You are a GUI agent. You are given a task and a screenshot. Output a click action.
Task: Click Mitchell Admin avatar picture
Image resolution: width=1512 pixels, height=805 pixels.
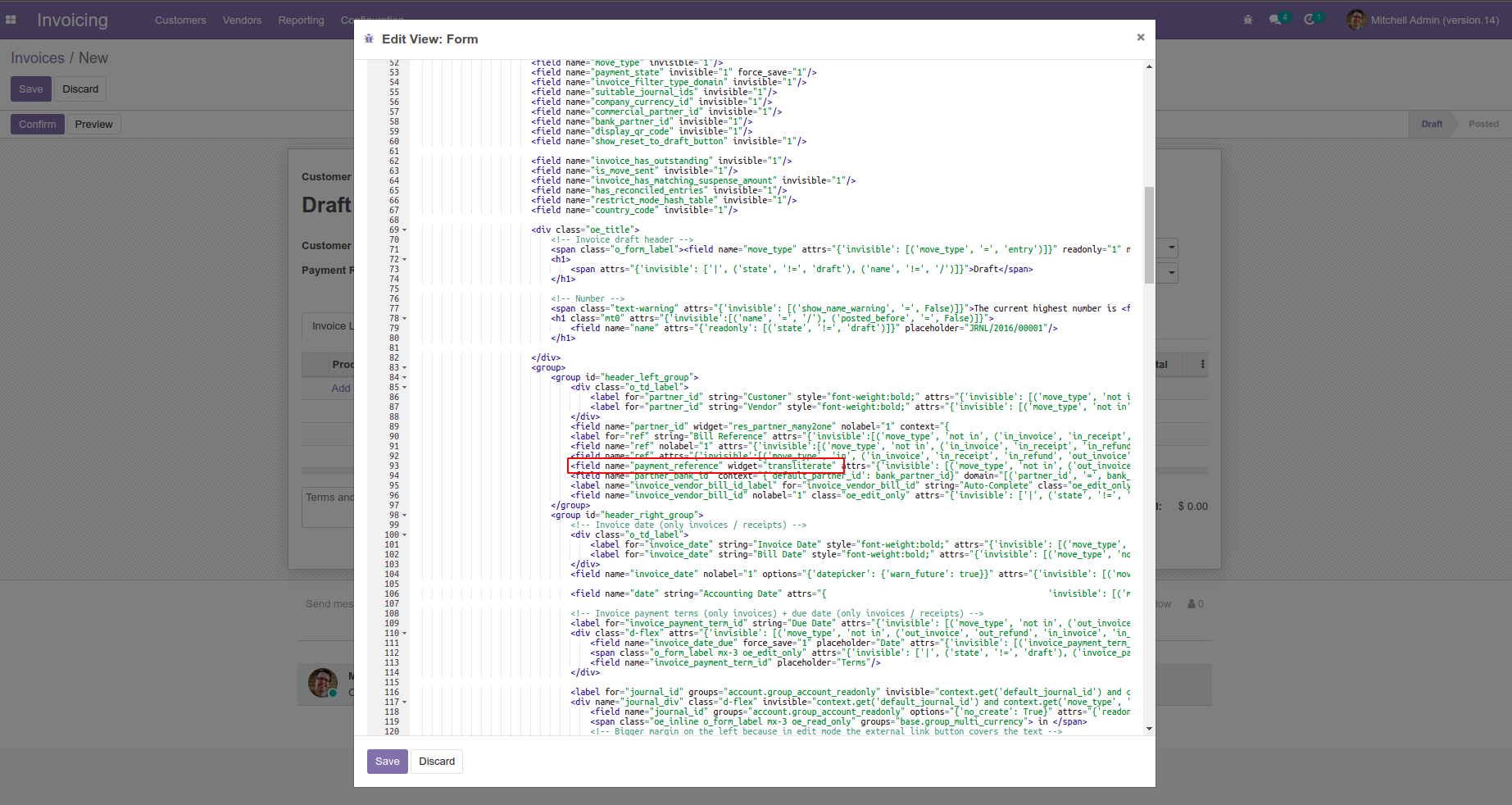(x=1356, y=20)
